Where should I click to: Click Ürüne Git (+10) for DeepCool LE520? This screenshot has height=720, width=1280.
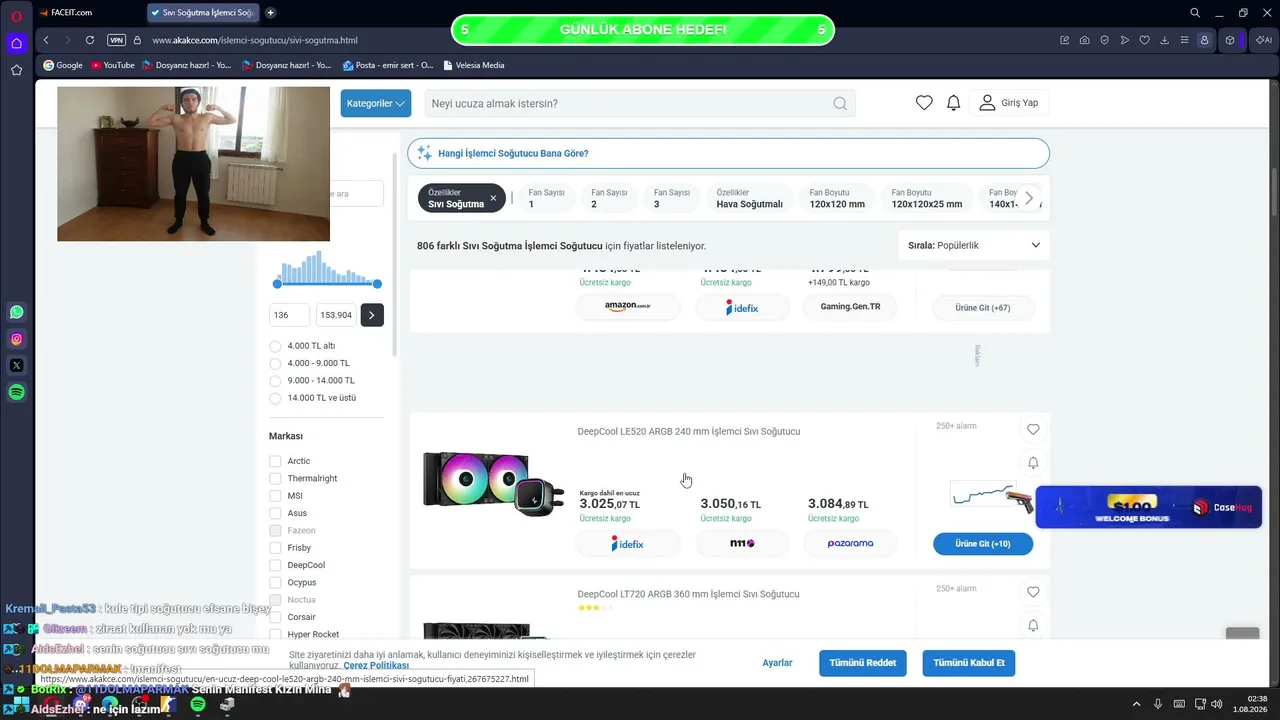point(983,544)
